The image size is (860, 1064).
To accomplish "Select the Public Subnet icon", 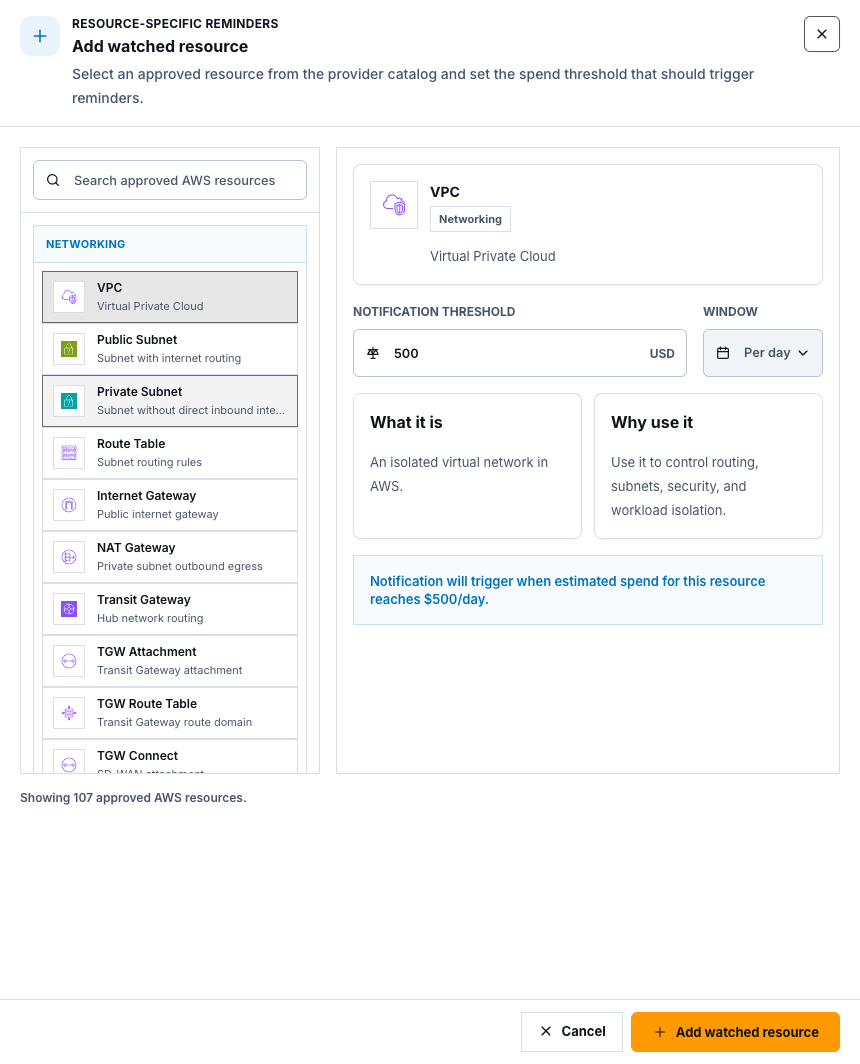I will (69, 349).
